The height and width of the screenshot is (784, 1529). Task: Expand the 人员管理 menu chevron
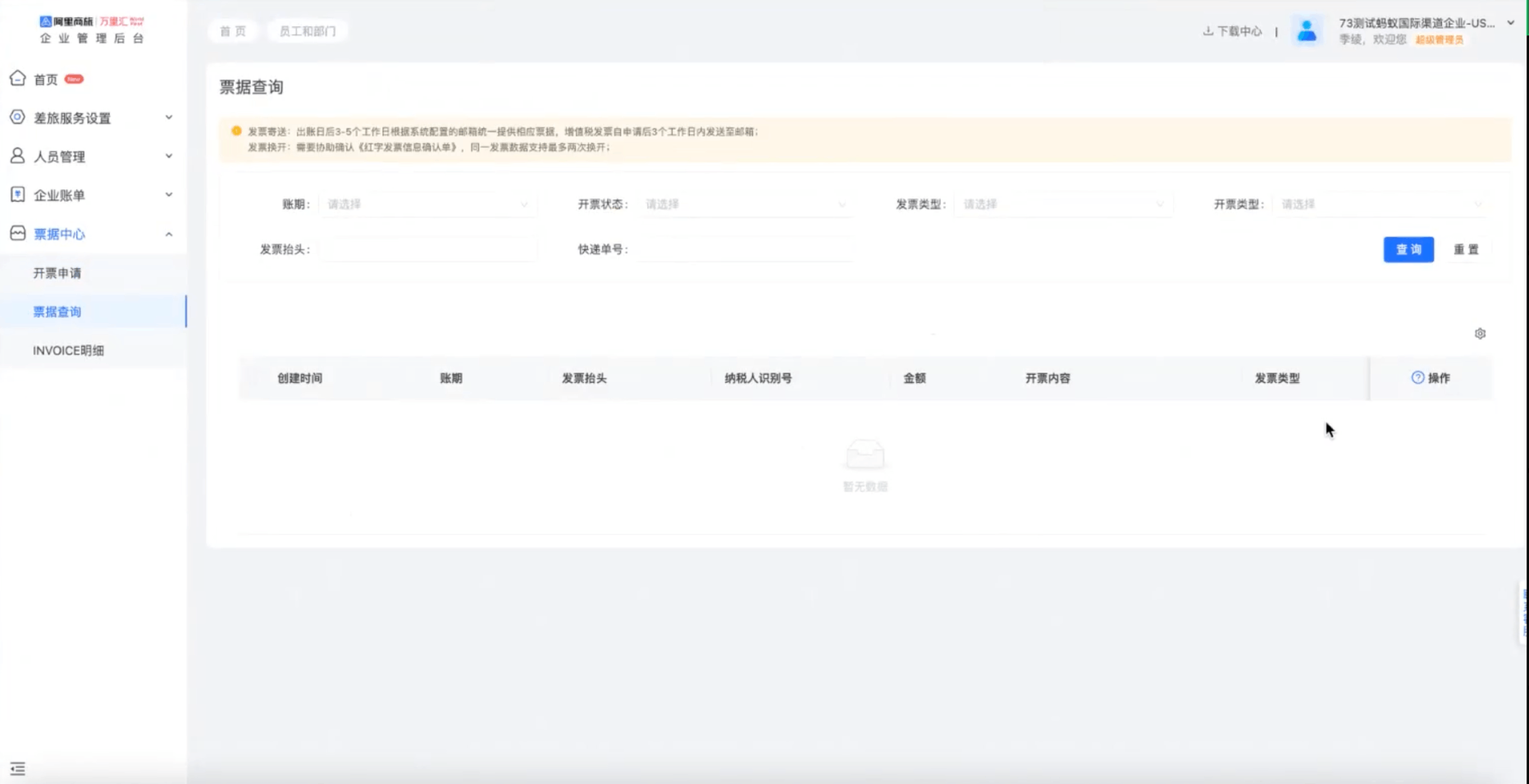[x=169, y=156]
